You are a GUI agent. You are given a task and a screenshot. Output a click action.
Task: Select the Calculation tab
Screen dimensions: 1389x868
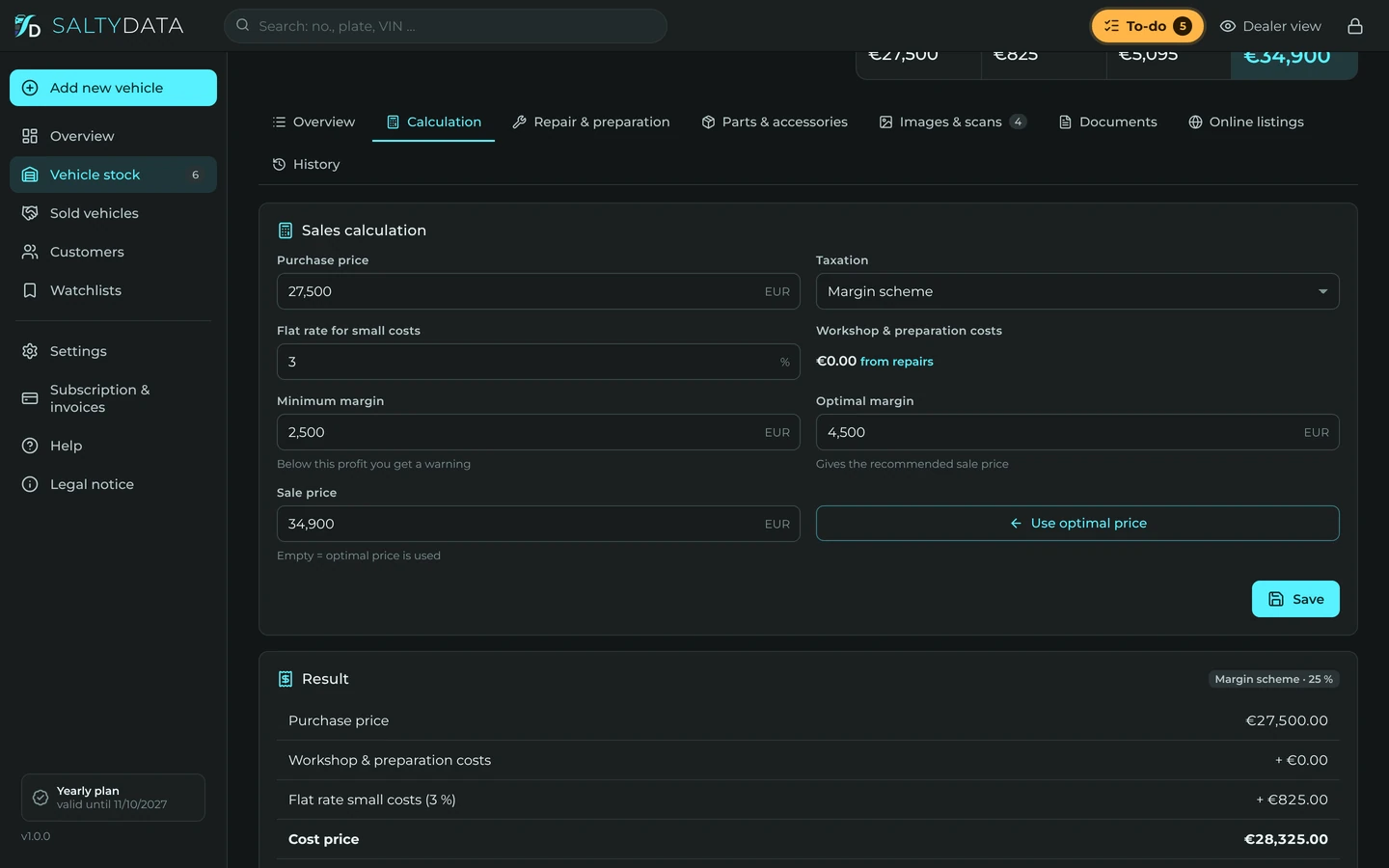(x=434, y=122)
